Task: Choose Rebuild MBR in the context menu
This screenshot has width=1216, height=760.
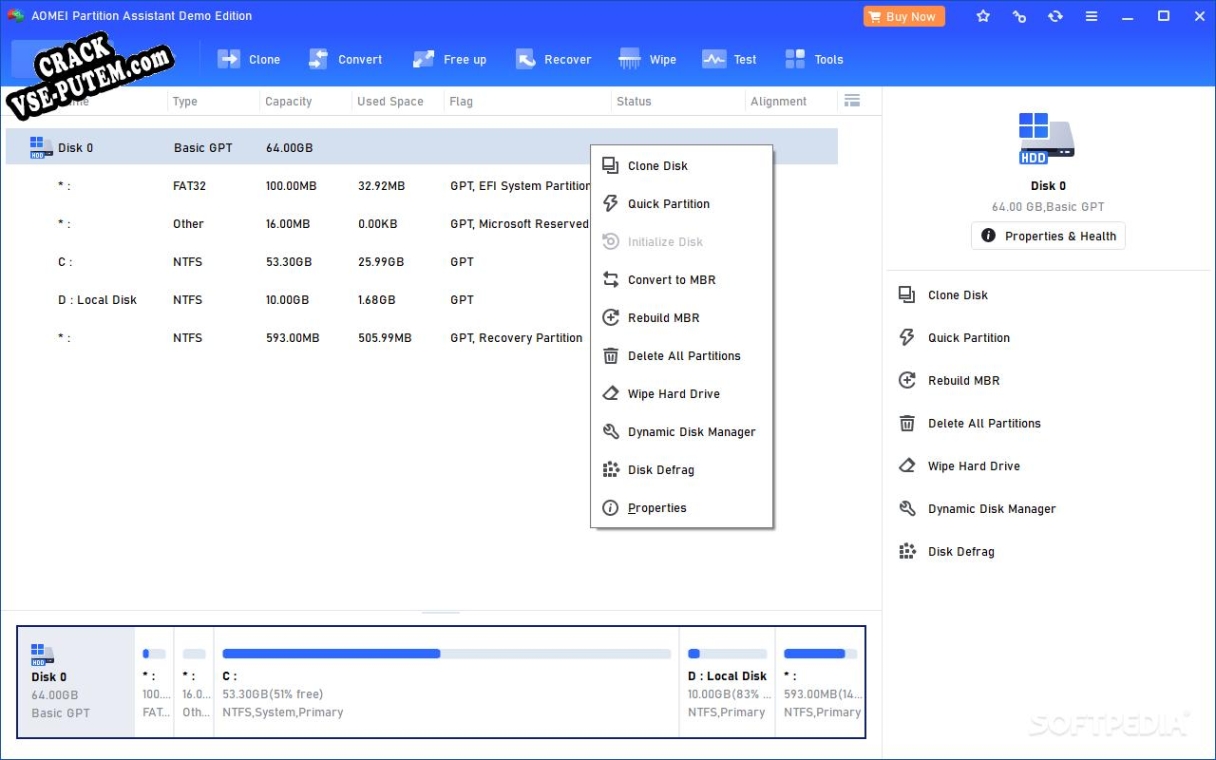Action: click(682, 318)
